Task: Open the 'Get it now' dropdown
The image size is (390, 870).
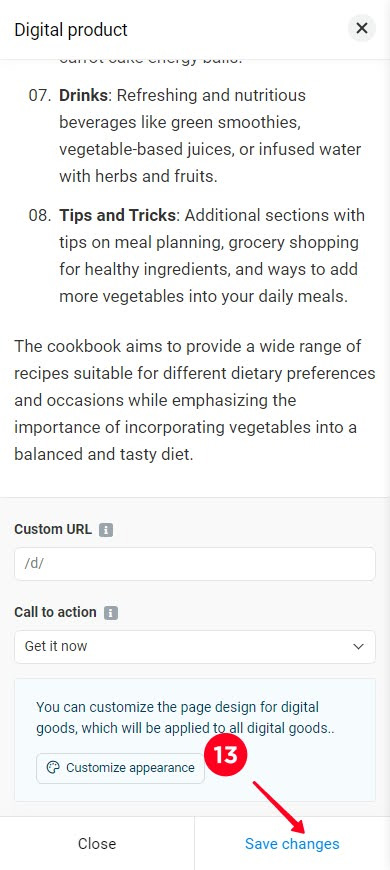Action: tap(195, 647)
